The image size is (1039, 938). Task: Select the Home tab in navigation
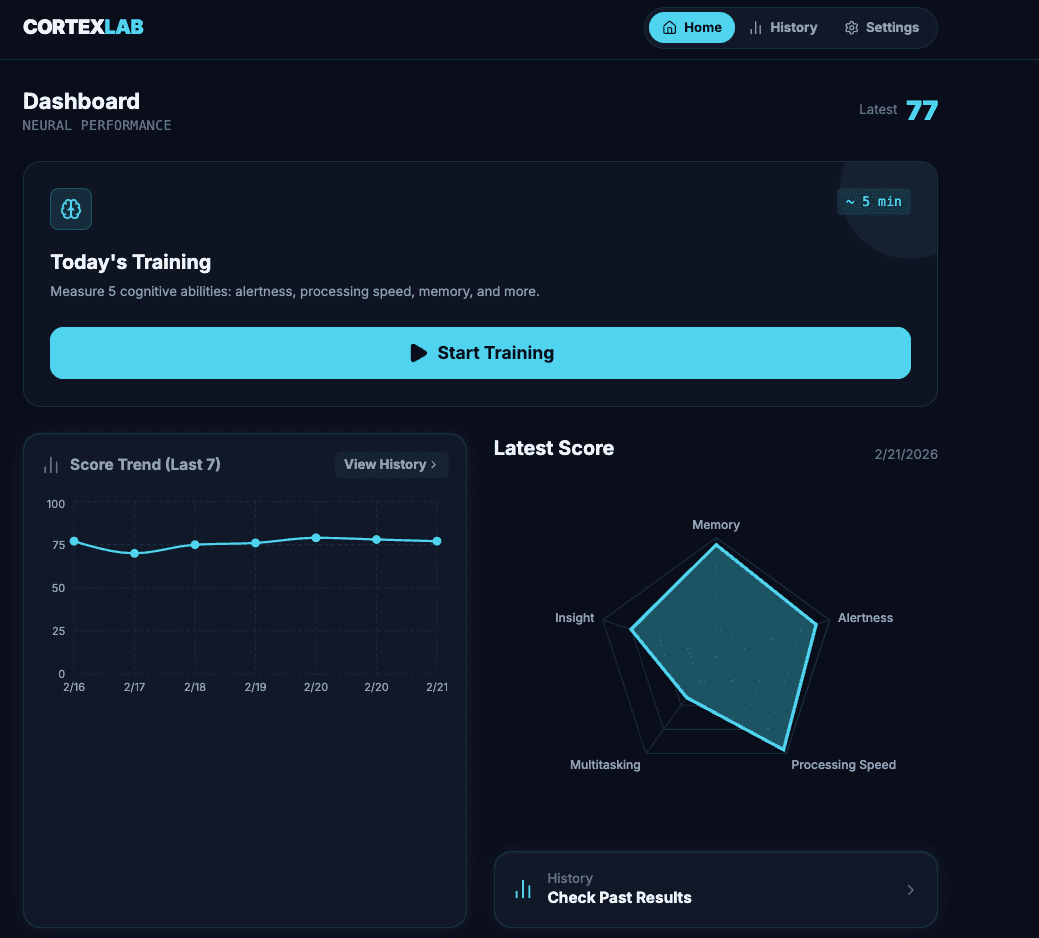point(691,27)
